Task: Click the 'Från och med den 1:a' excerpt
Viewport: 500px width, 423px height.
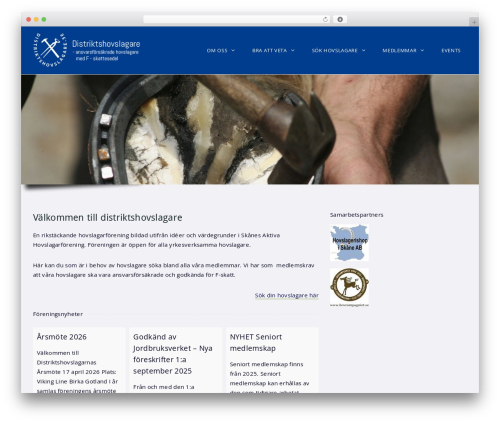Action: point(164,387)
